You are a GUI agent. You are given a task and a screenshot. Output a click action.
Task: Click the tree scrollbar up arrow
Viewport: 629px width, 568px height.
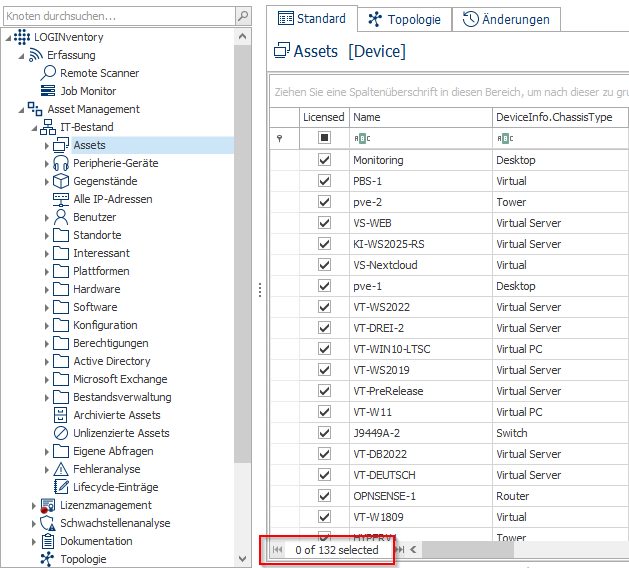[x=242, y=36]
